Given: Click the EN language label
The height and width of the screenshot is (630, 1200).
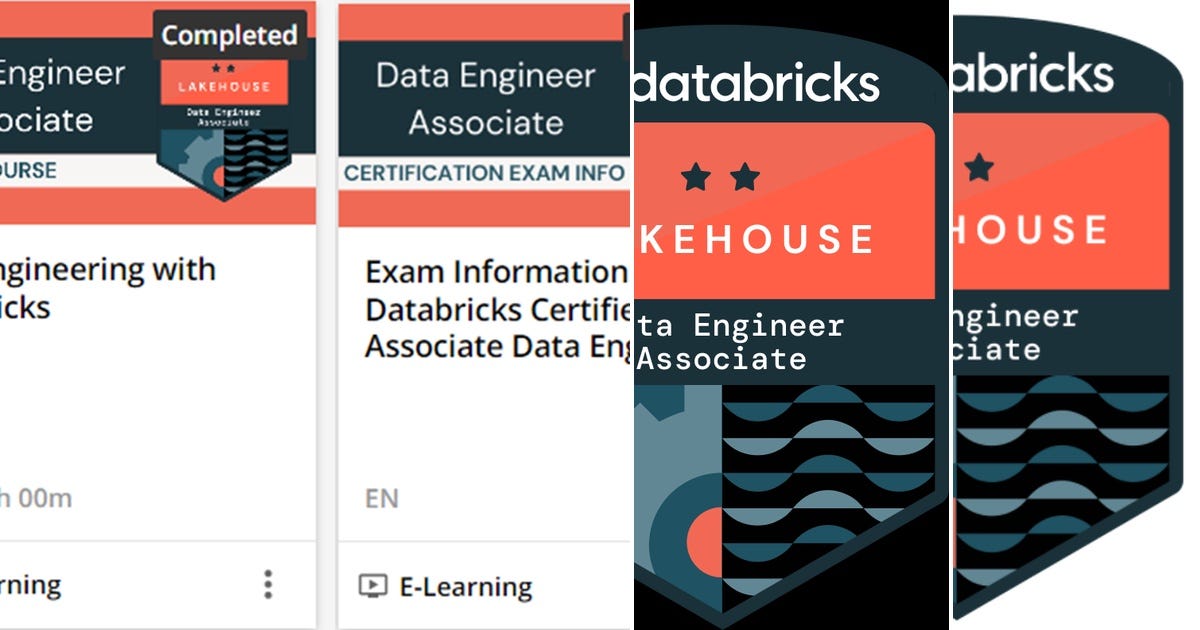Looking at the screenshot, I should click(382, 497).
